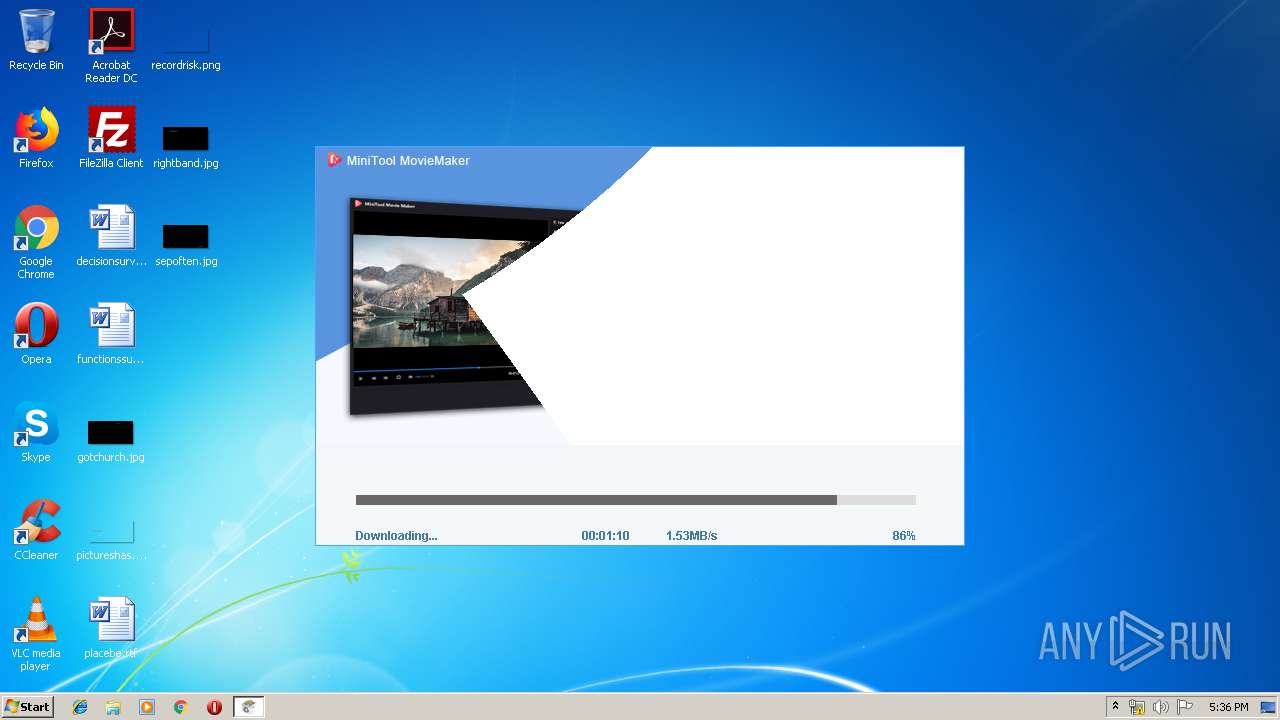Open Windows Media Player taskbar icon

coord(147,707)
